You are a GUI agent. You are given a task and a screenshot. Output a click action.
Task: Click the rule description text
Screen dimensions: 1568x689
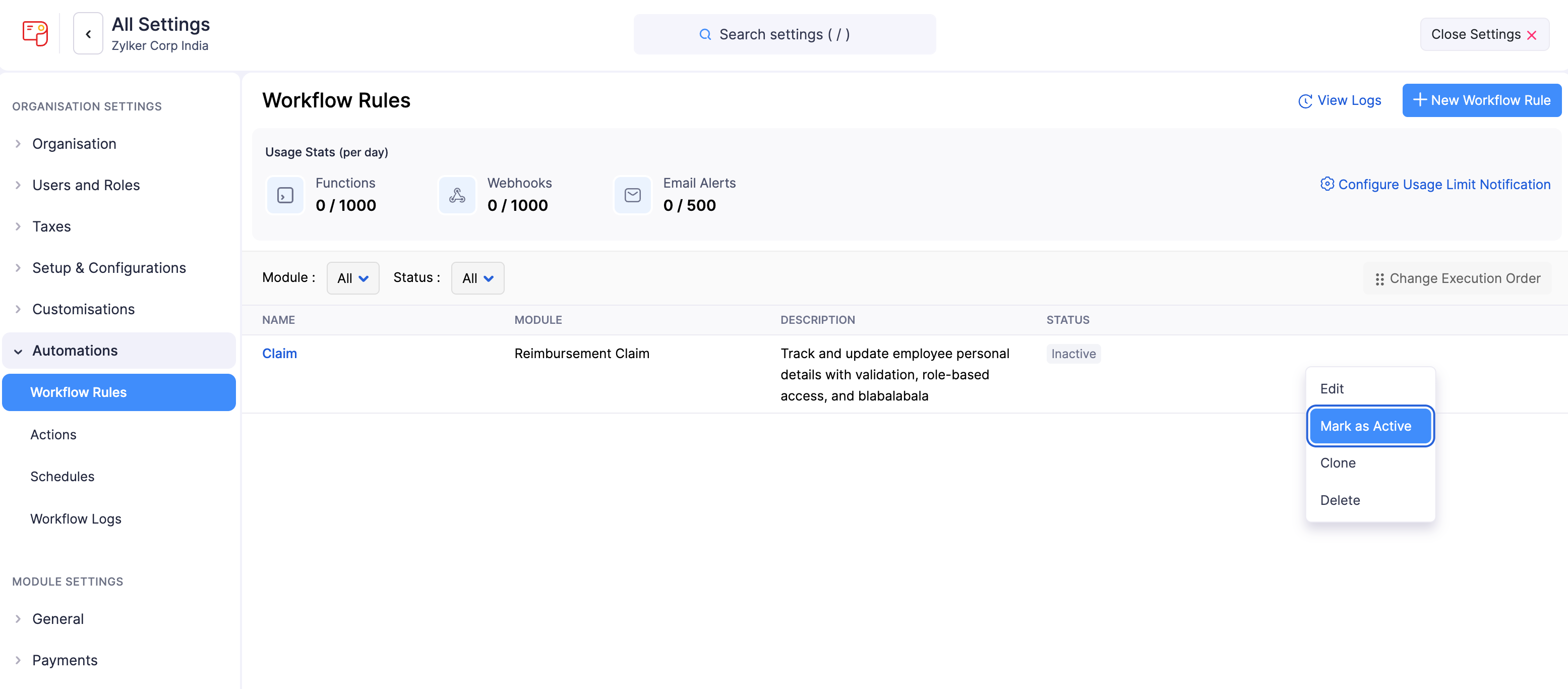pyautogui.click(x=895, y=375)
